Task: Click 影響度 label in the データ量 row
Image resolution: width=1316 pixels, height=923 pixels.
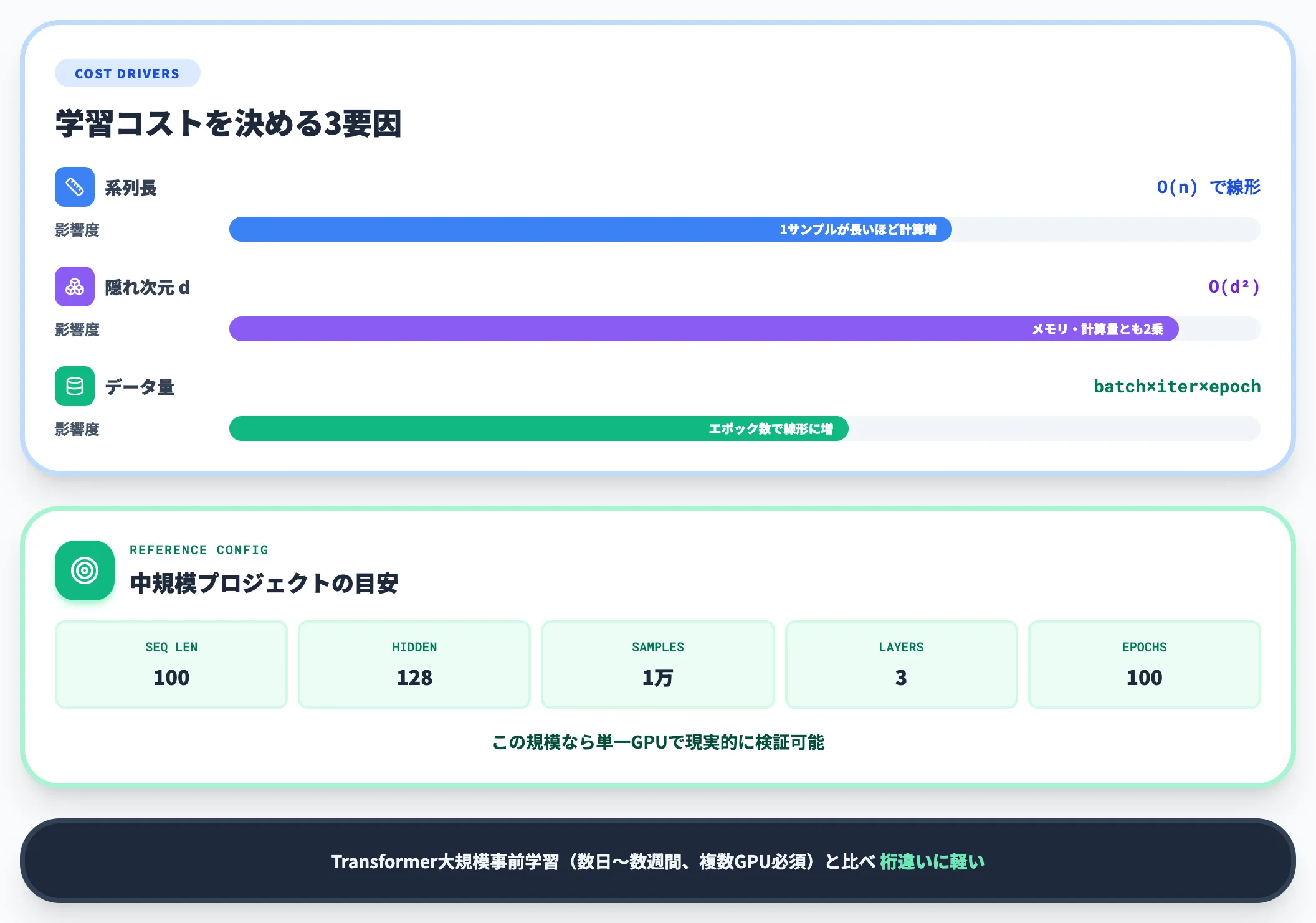Action: pos(77,429)
